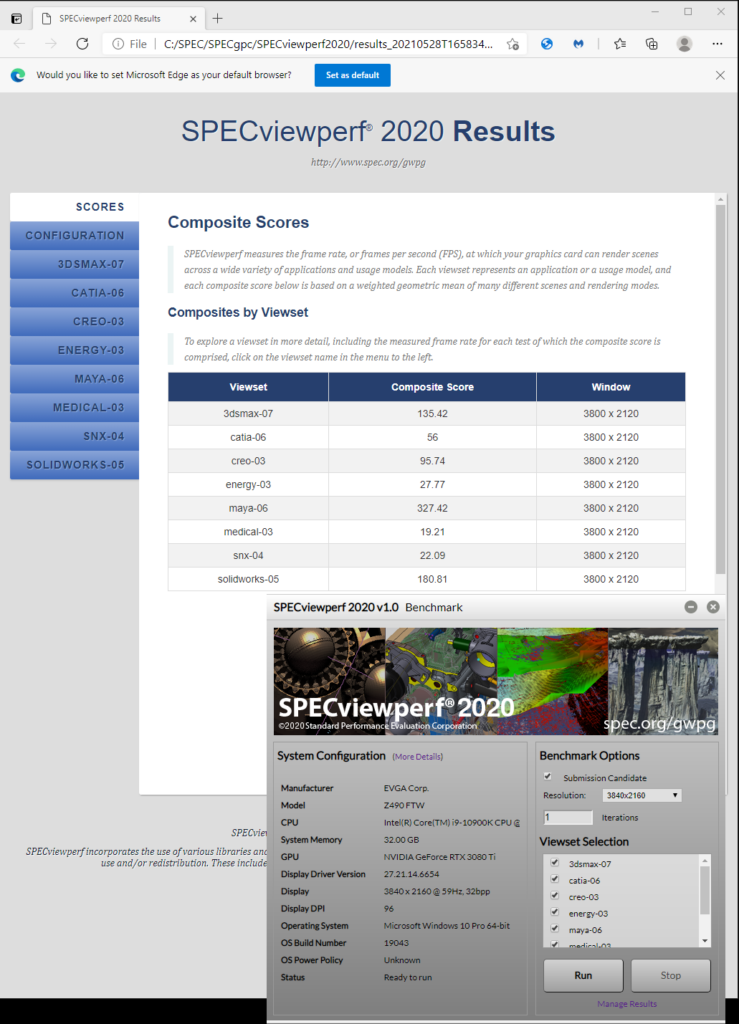Minimize the SPECviewperf benchmark panel

tap(691, 607)
